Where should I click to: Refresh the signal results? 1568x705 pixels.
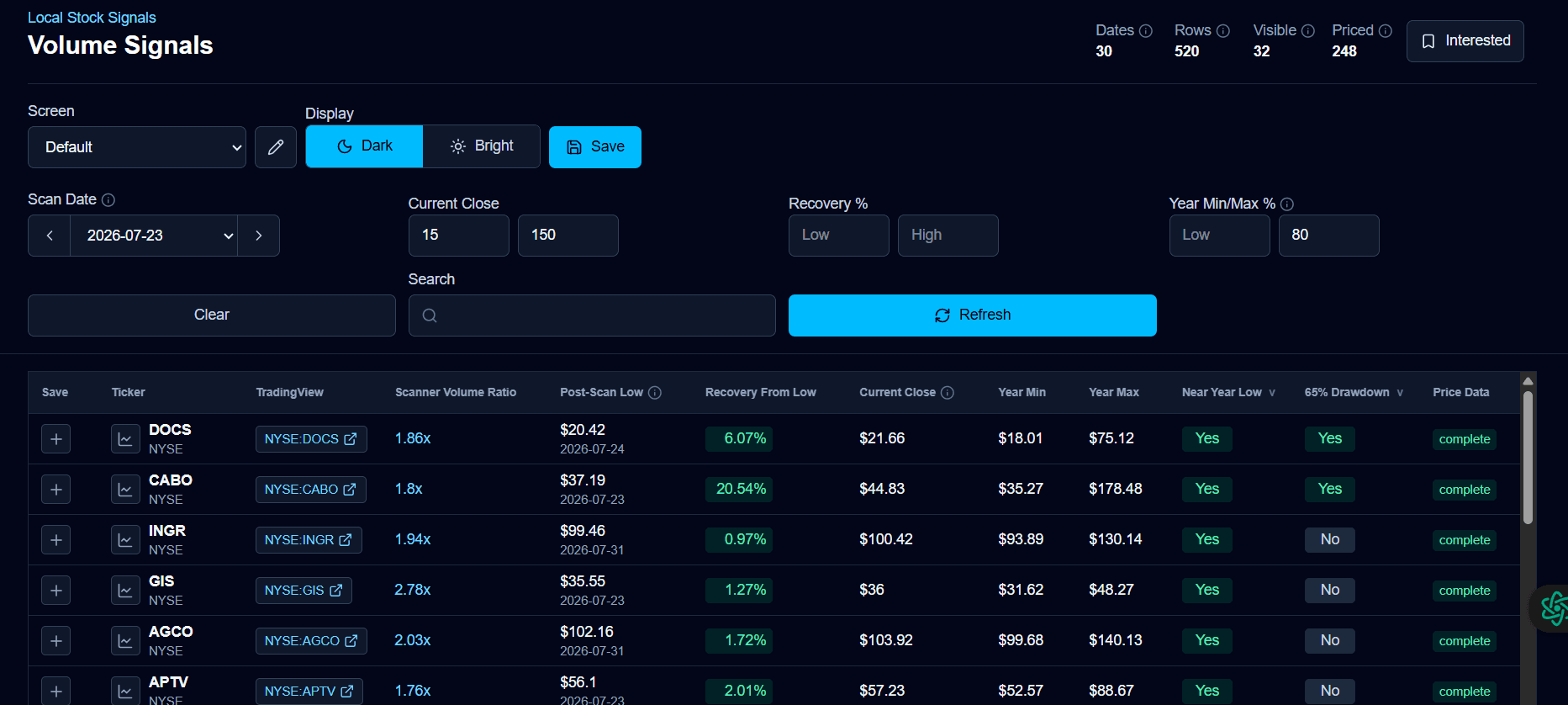click(972, 315)
